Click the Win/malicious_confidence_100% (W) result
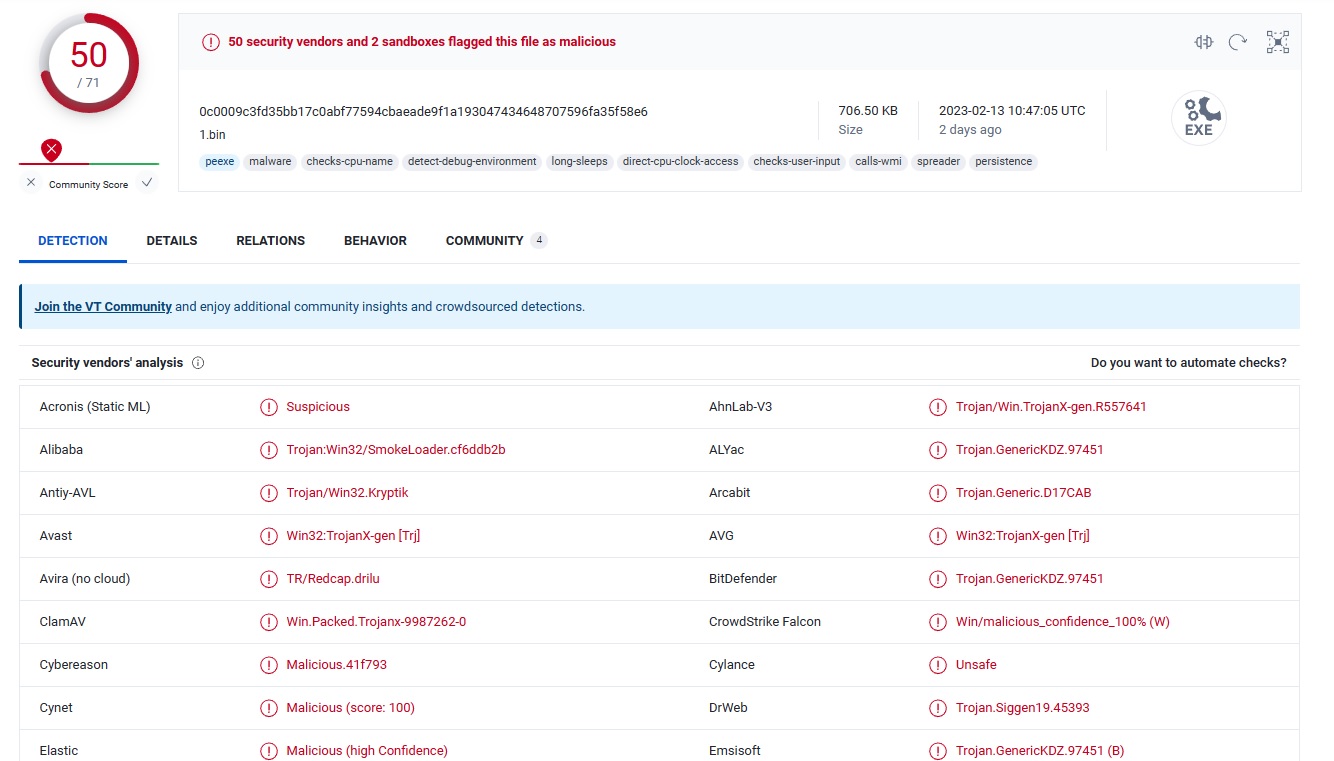 tap(1062, 622)
